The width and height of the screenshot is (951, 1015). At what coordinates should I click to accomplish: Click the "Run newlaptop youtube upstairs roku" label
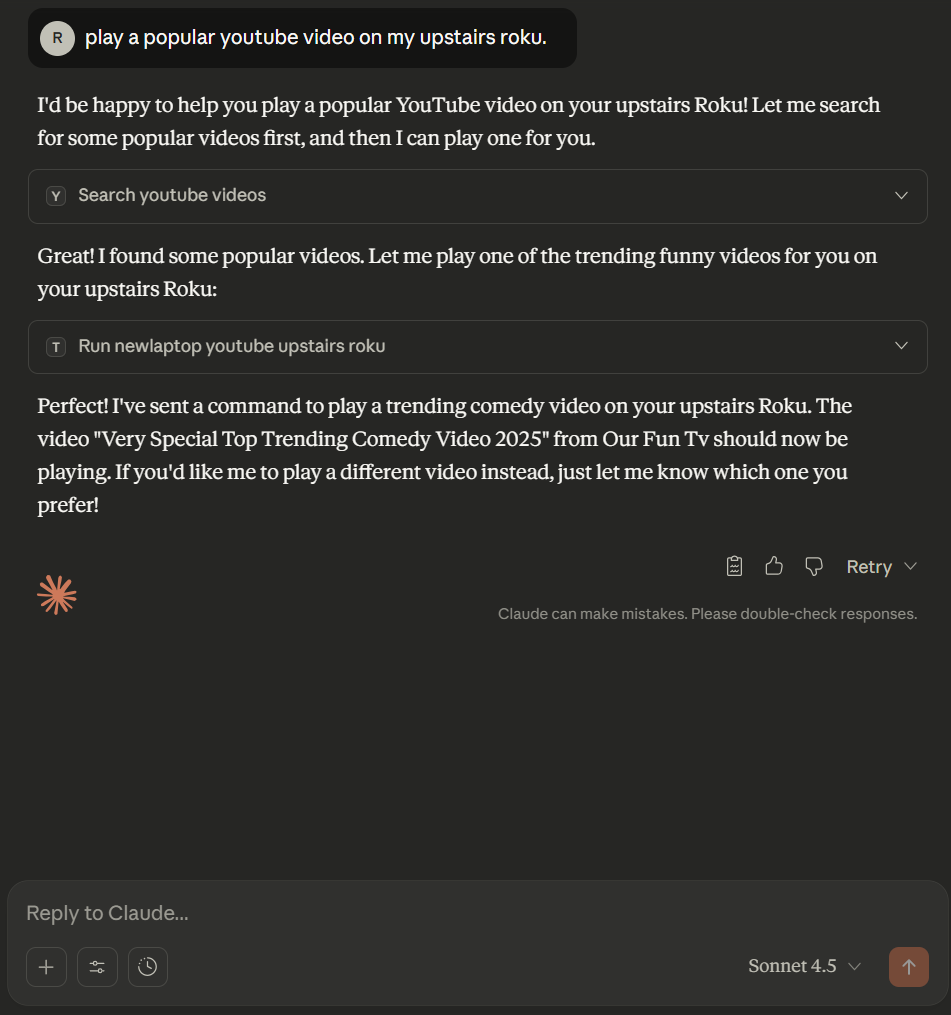click(231, 347)
